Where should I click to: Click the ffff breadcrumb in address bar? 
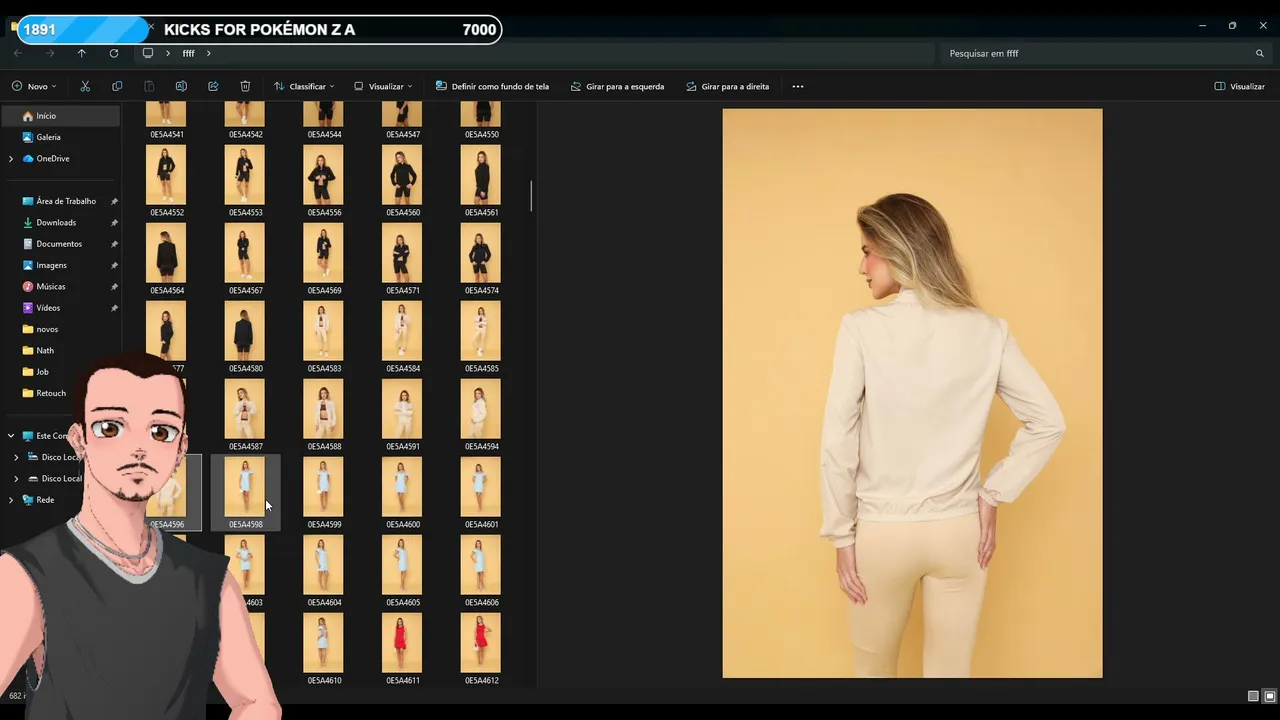[x=188, y=53]
